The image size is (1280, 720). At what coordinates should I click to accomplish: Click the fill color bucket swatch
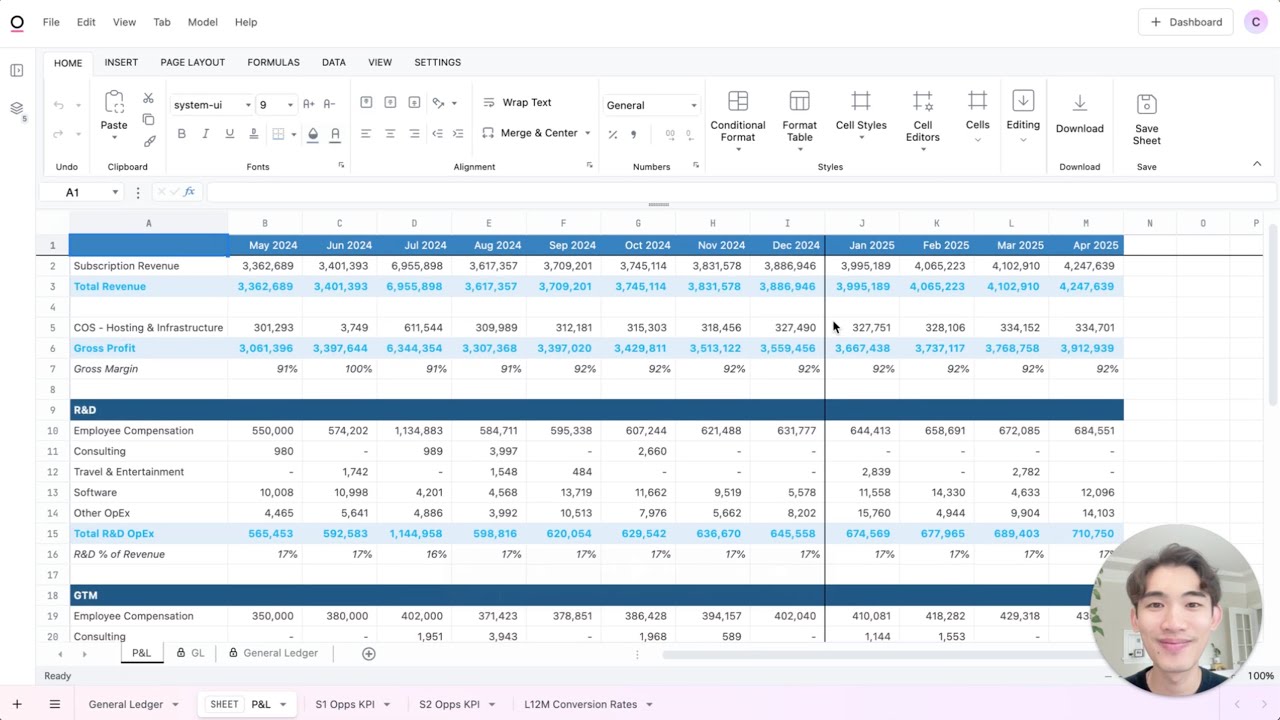coord(313,134)
